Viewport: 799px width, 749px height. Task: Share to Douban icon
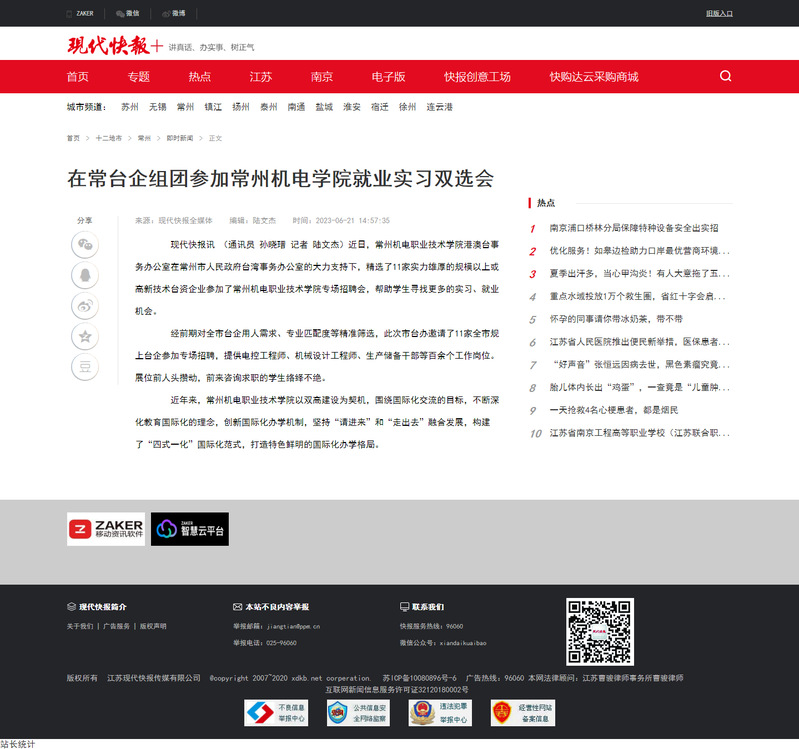click(86, 367)
